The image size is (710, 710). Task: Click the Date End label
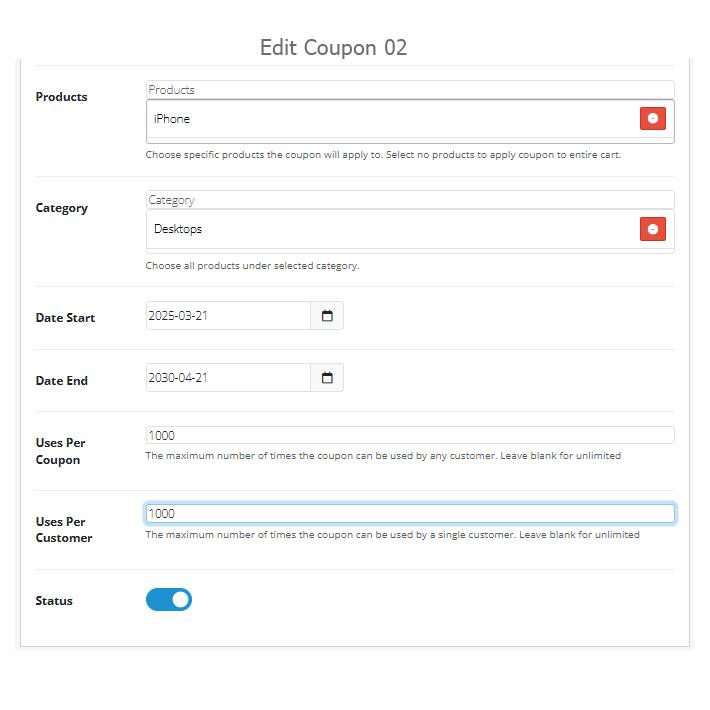[x=62, y=381]
